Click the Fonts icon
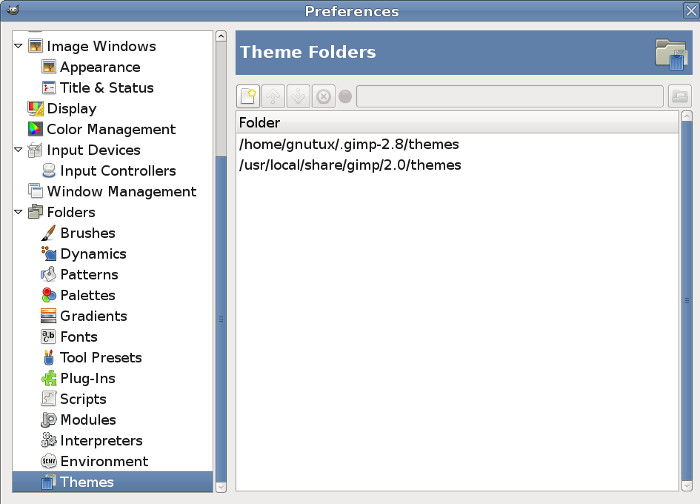 [49, 336]
